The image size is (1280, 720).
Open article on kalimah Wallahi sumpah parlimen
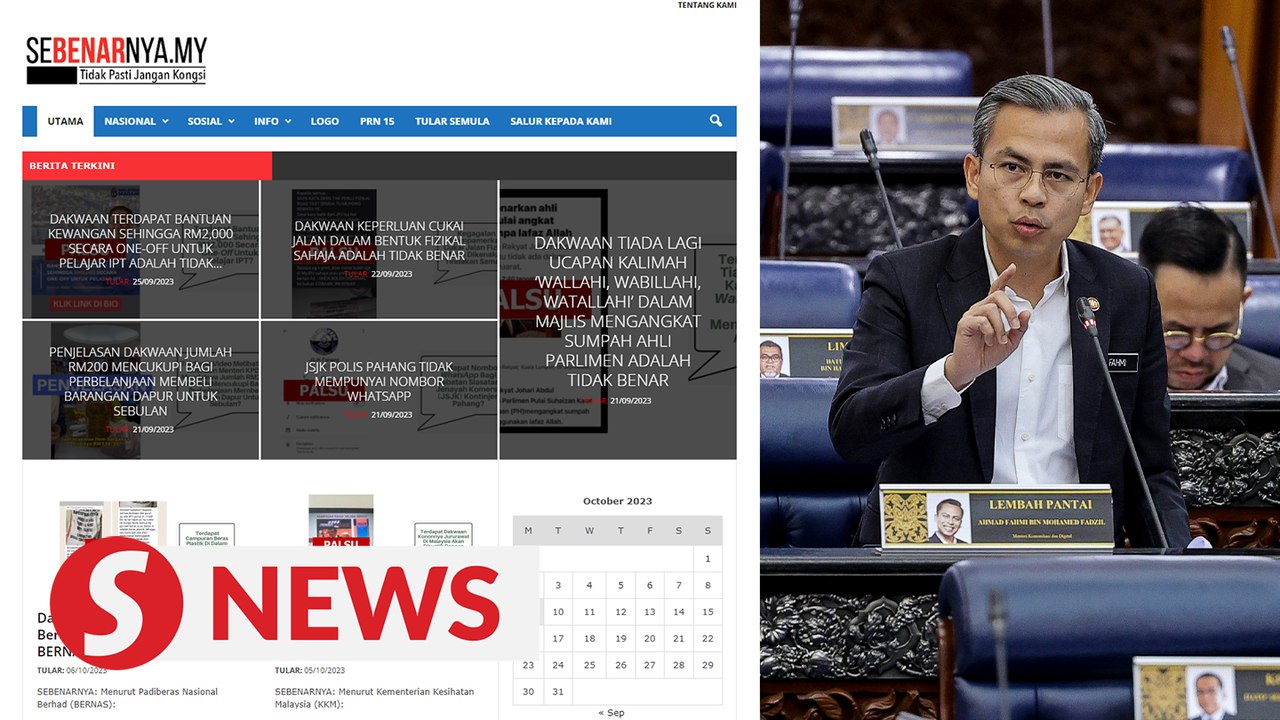(x=618, y=311)
